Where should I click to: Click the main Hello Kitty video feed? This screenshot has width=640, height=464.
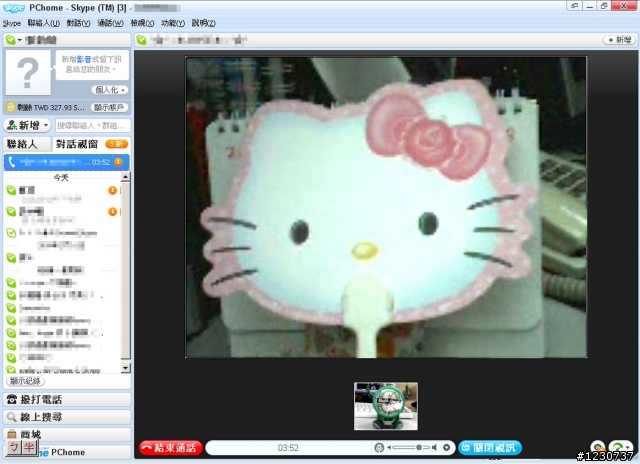[x=386, y=207]
